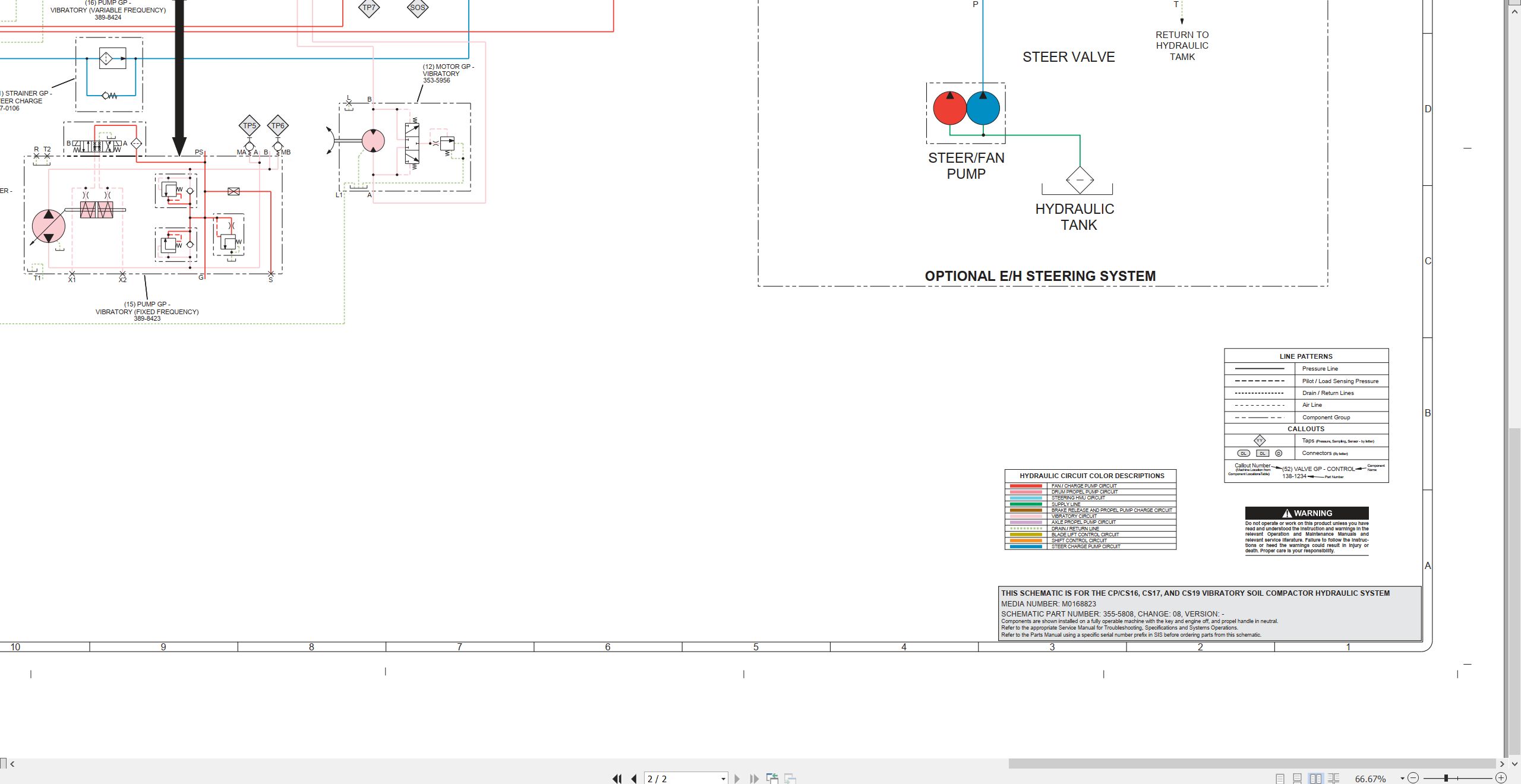The image size is (1521, 784).
Task: Open the page number dropdown
Action: (723, 779)
